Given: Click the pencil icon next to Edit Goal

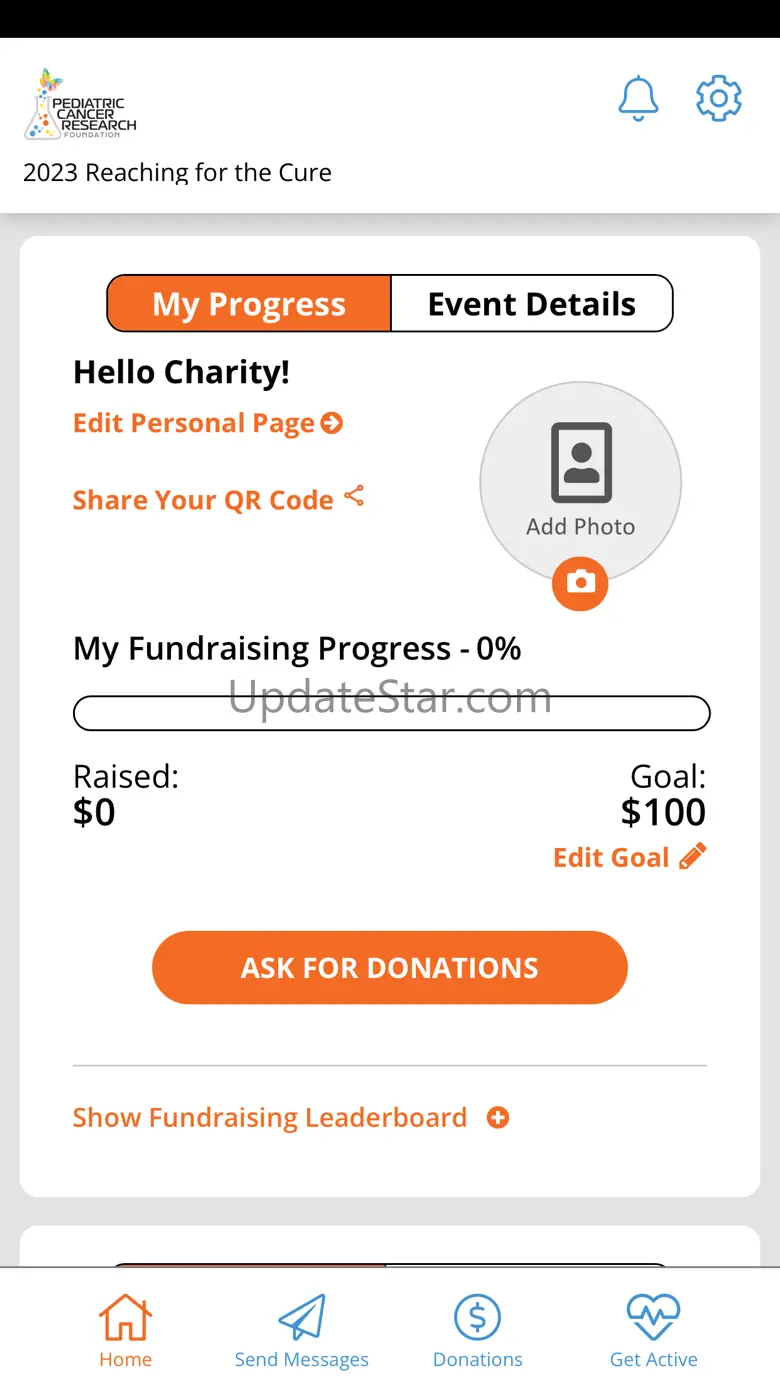Looking at the screenshot, I should (x=692, y=856).
